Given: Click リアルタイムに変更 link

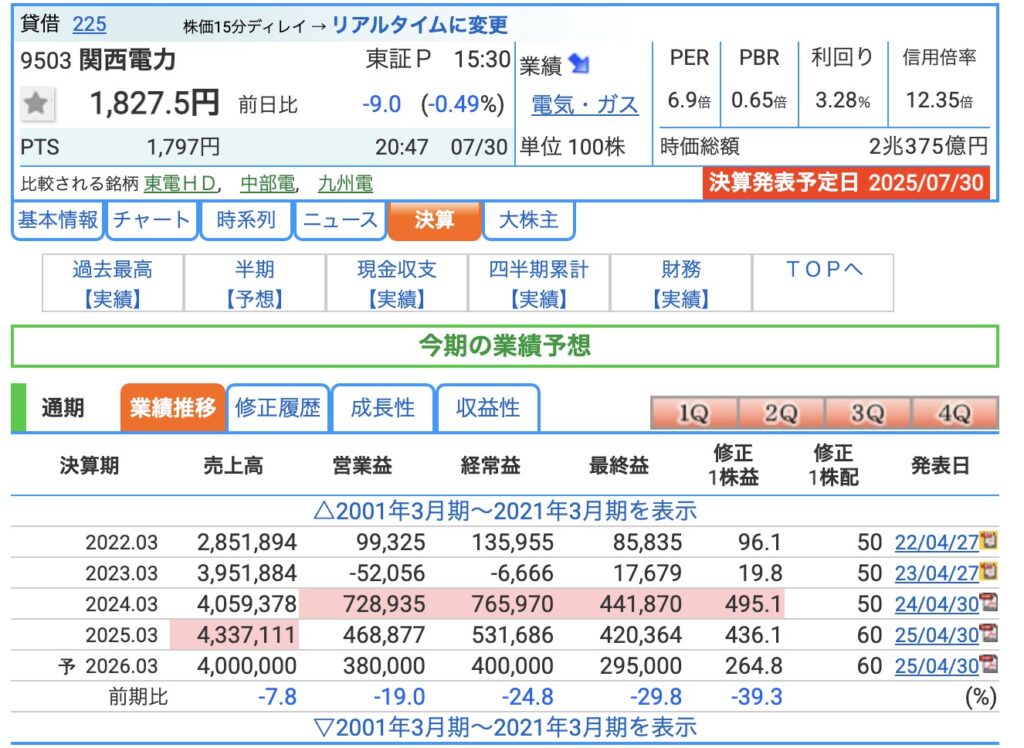Looking at the screenshot, I should click(x=419, y=25).
